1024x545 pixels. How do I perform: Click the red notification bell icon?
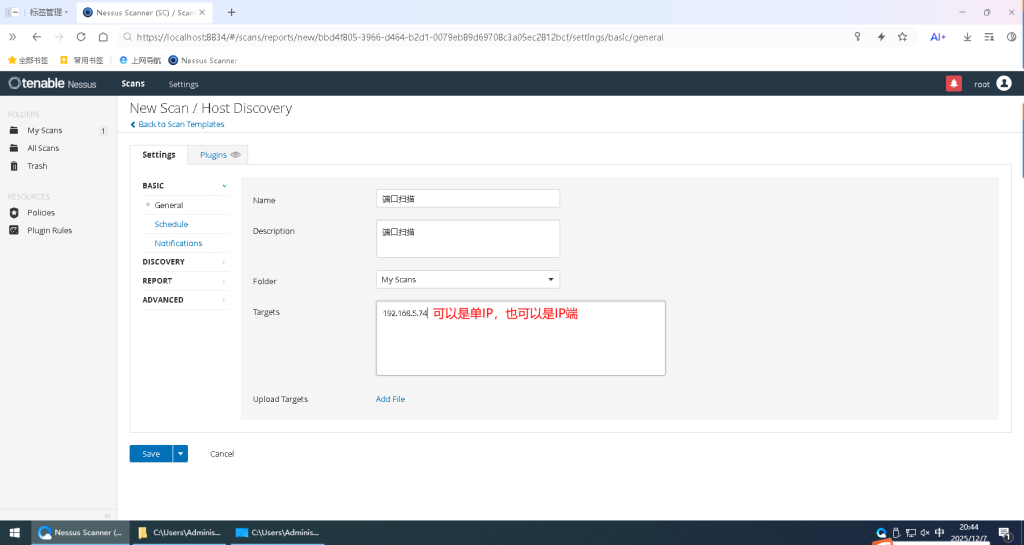[x=953, y=84]
